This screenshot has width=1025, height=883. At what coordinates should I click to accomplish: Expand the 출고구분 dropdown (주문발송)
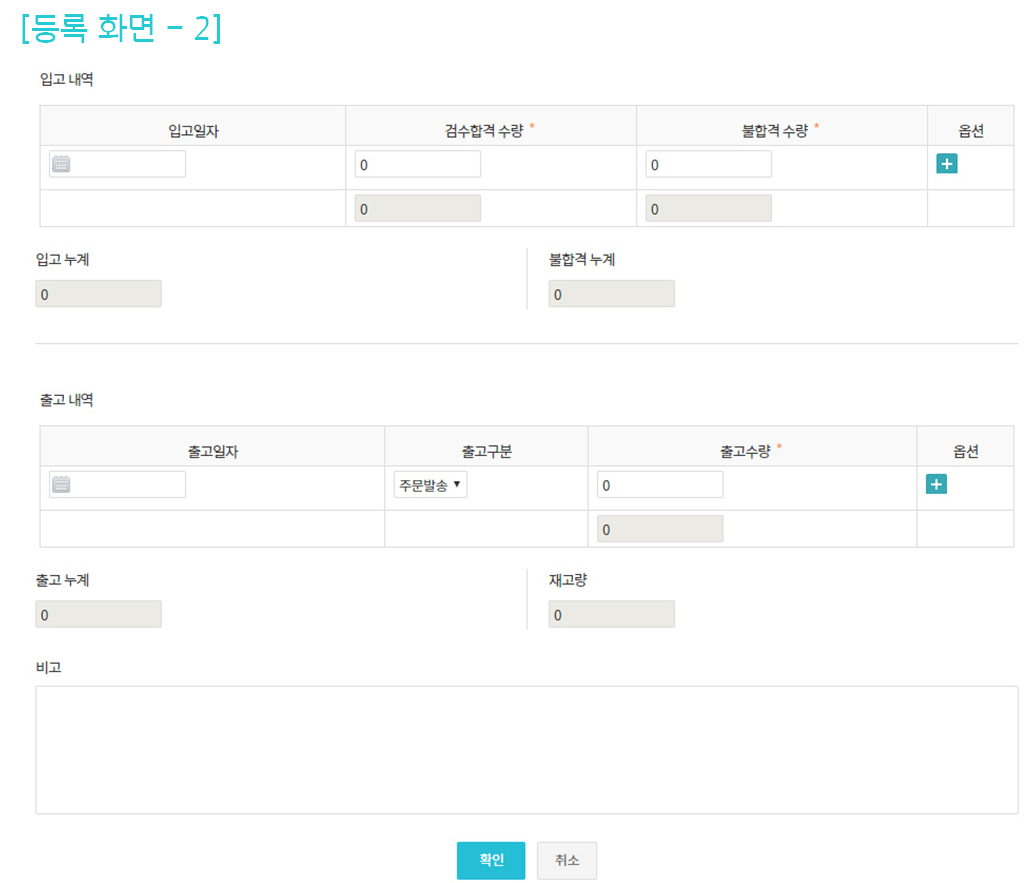click(430, 485)
